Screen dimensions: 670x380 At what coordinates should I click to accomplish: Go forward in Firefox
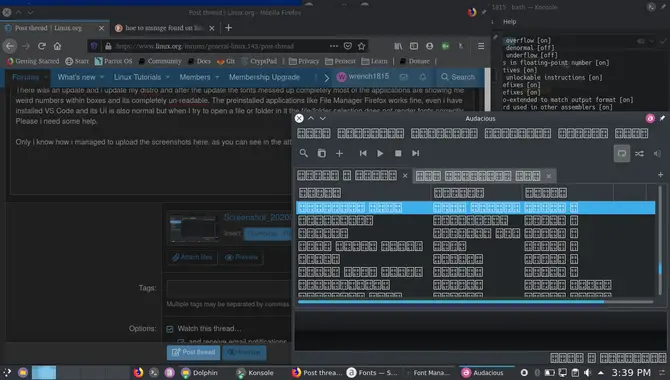coord(26,46)
